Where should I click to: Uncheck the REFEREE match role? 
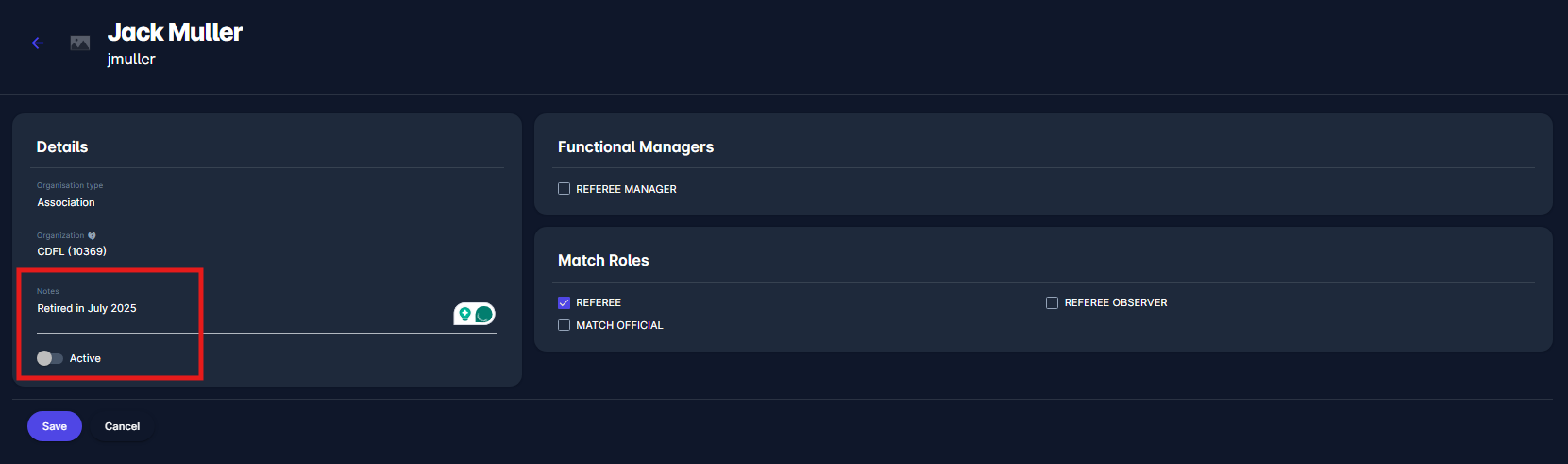click(x=564, y=302)
